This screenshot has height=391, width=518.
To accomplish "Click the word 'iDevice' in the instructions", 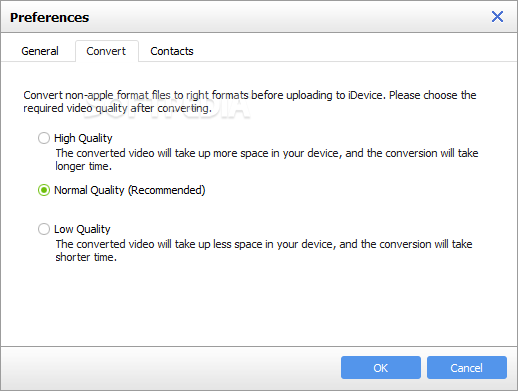I will click(x=367, y=95).
